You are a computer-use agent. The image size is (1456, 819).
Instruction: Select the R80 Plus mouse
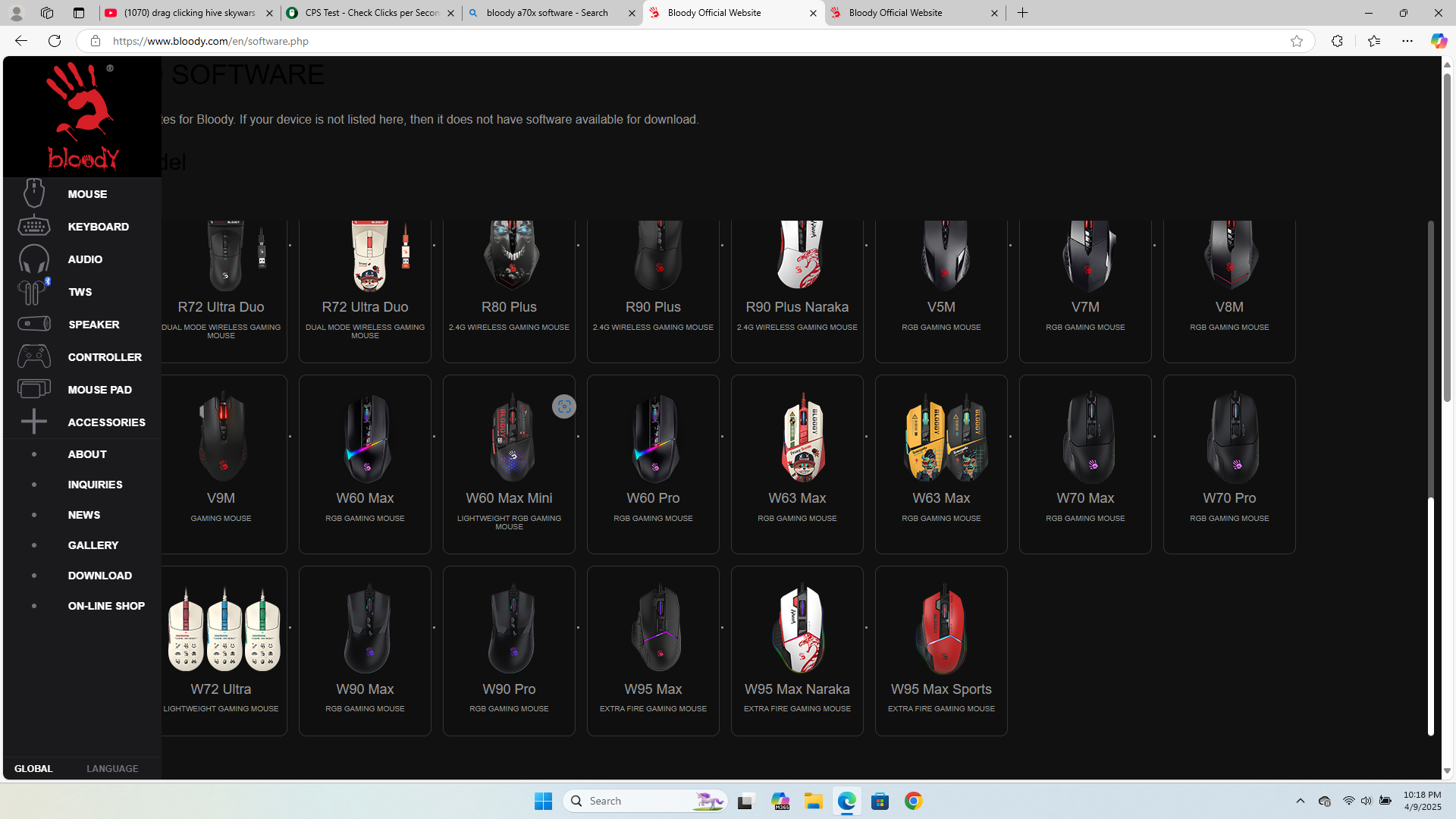pyautogui.click(x=509, y=291)
